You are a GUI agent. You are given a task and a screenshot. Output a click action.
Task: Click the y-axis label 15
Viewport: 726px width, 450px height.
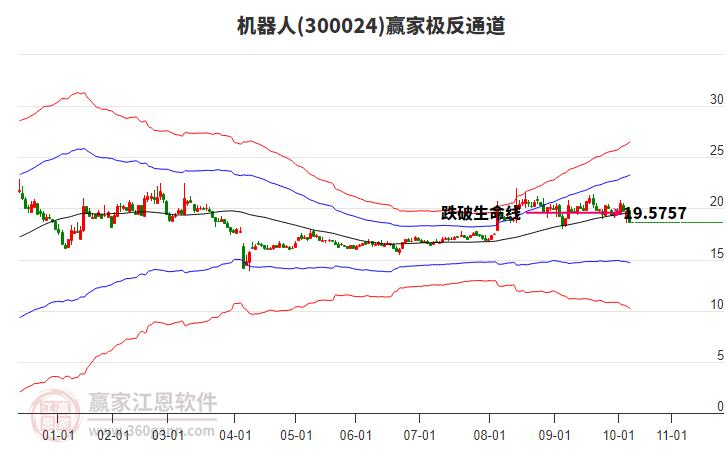click(x=717, y=253)
